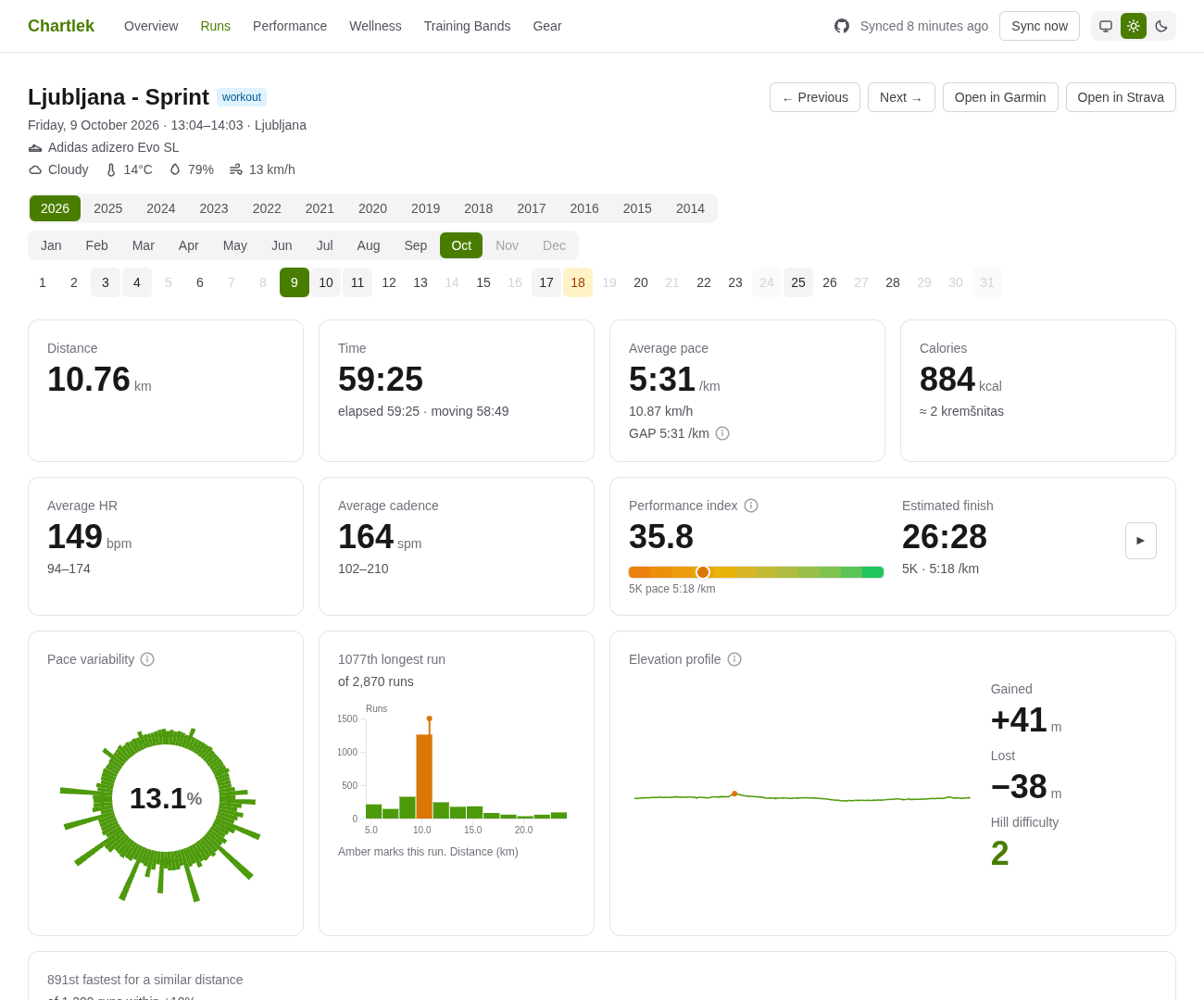The image size is (1204, 1000).
Task: Select year 2014 tab
Action: pyautogui.click(x=690, y=208)
